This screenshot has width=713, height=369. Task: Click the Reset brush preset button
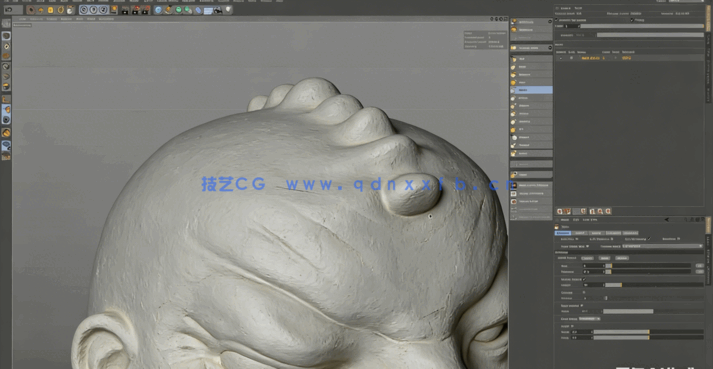tap(622, 258)
